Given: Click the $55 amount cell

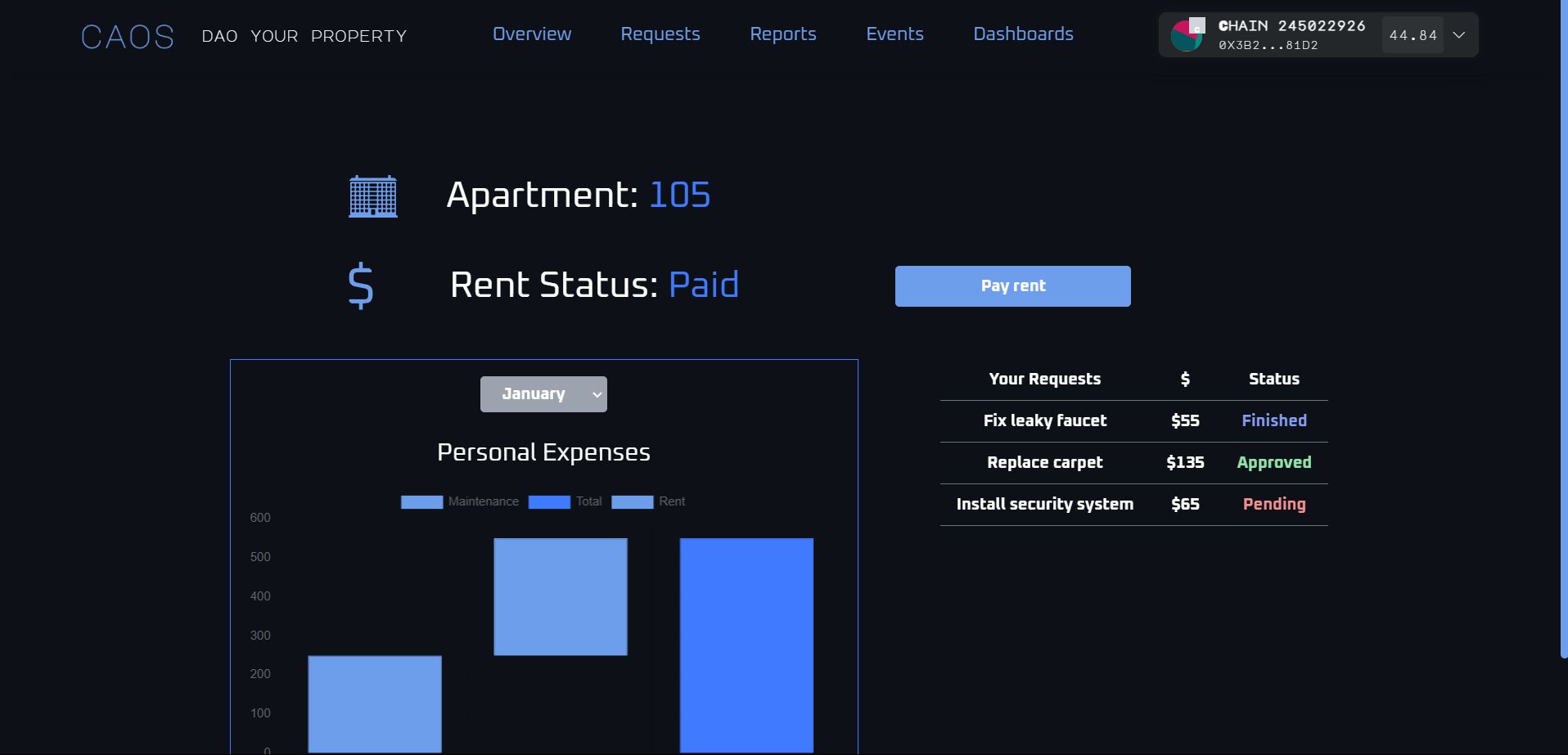Looking at the screenshot, I should pyautogui.click(x=1185, y=420).
